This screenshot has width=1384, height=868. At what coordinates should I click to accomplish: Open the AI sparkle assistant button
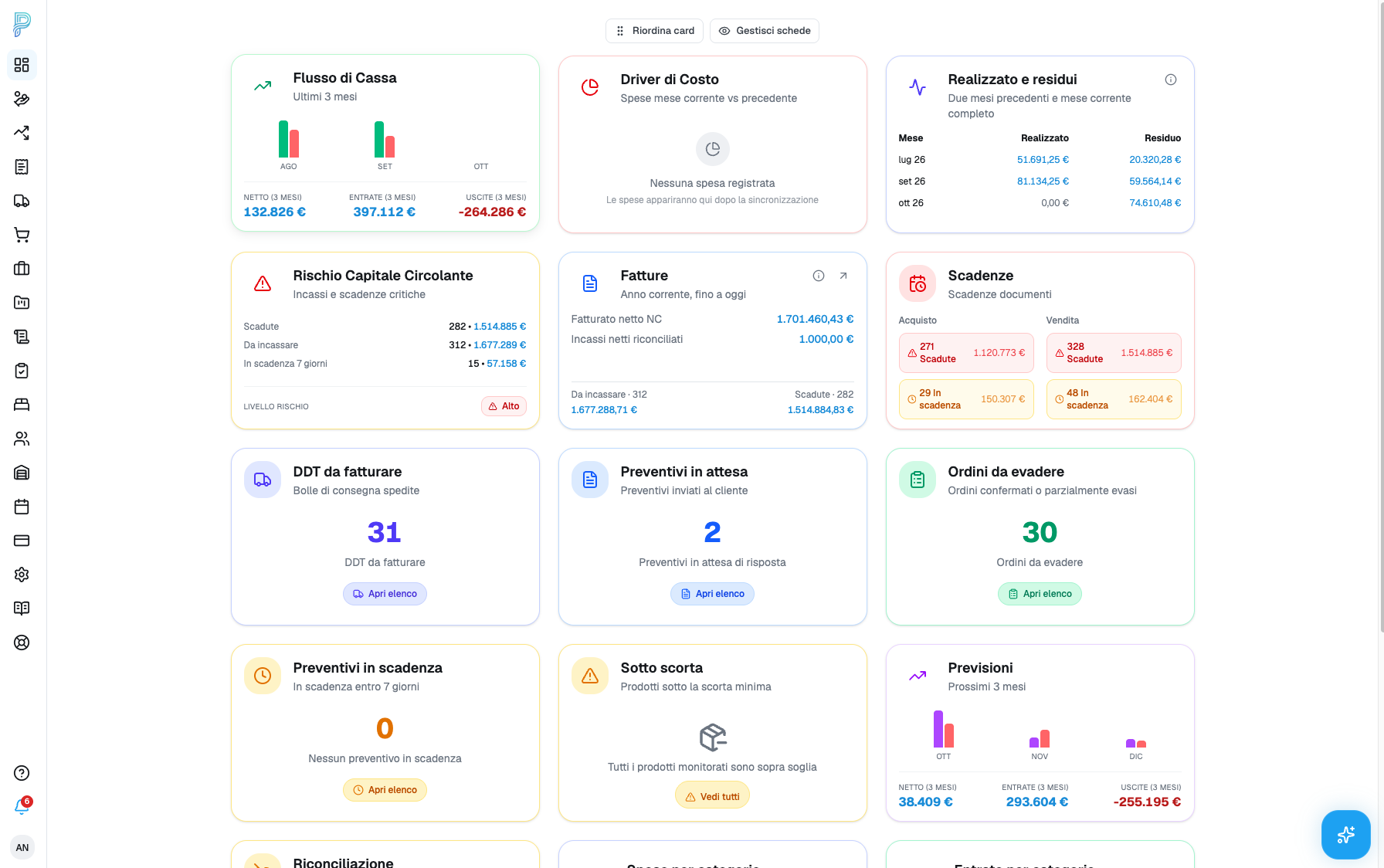click(1346, 835)
